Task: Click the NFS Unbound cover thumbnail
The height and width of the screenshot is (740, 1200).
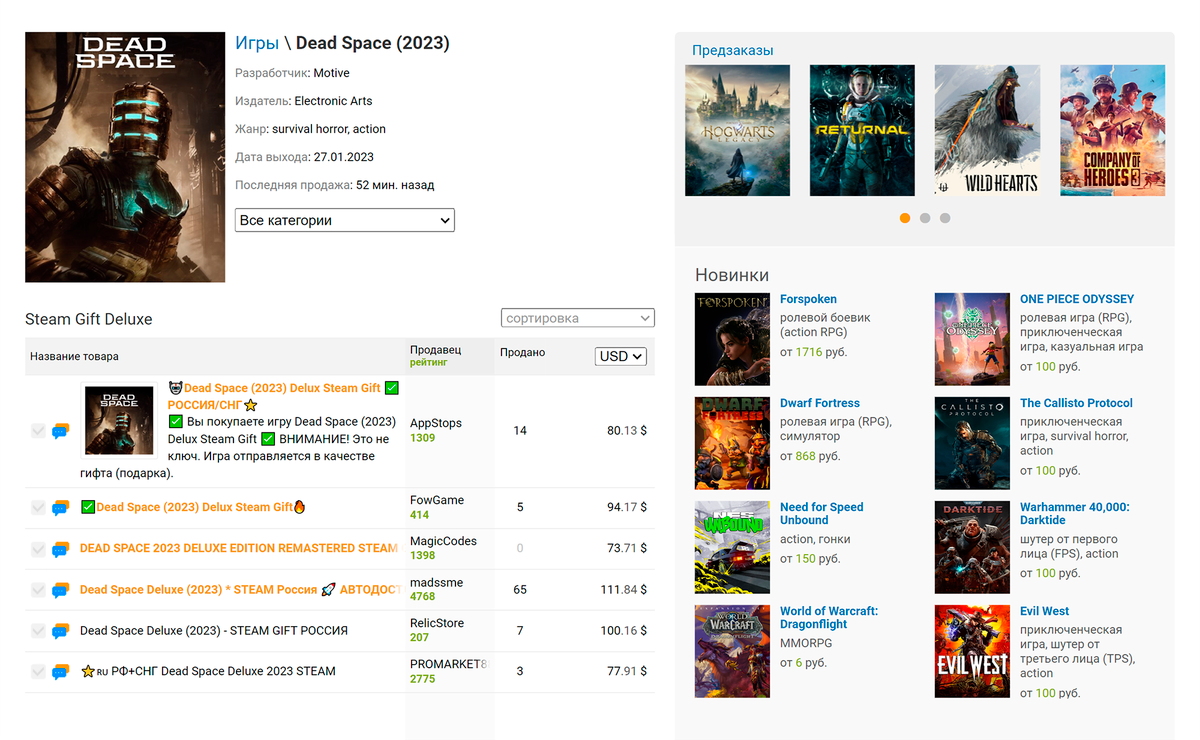Action: 732,547
